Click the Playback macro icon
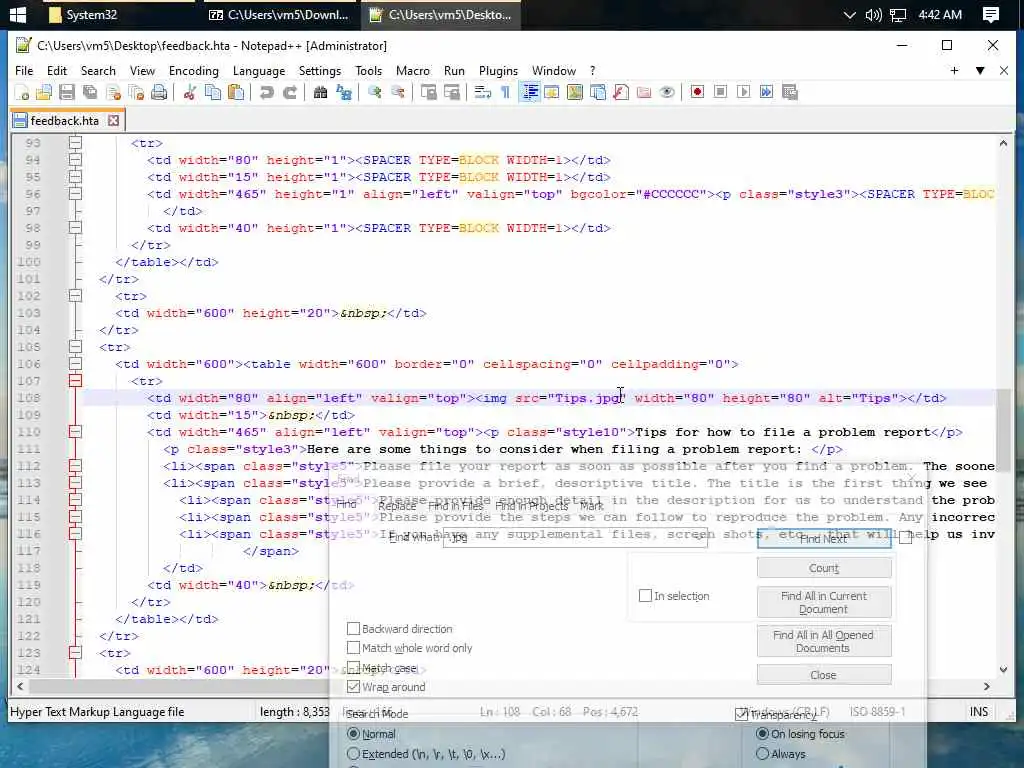 [x=743, y=92]
